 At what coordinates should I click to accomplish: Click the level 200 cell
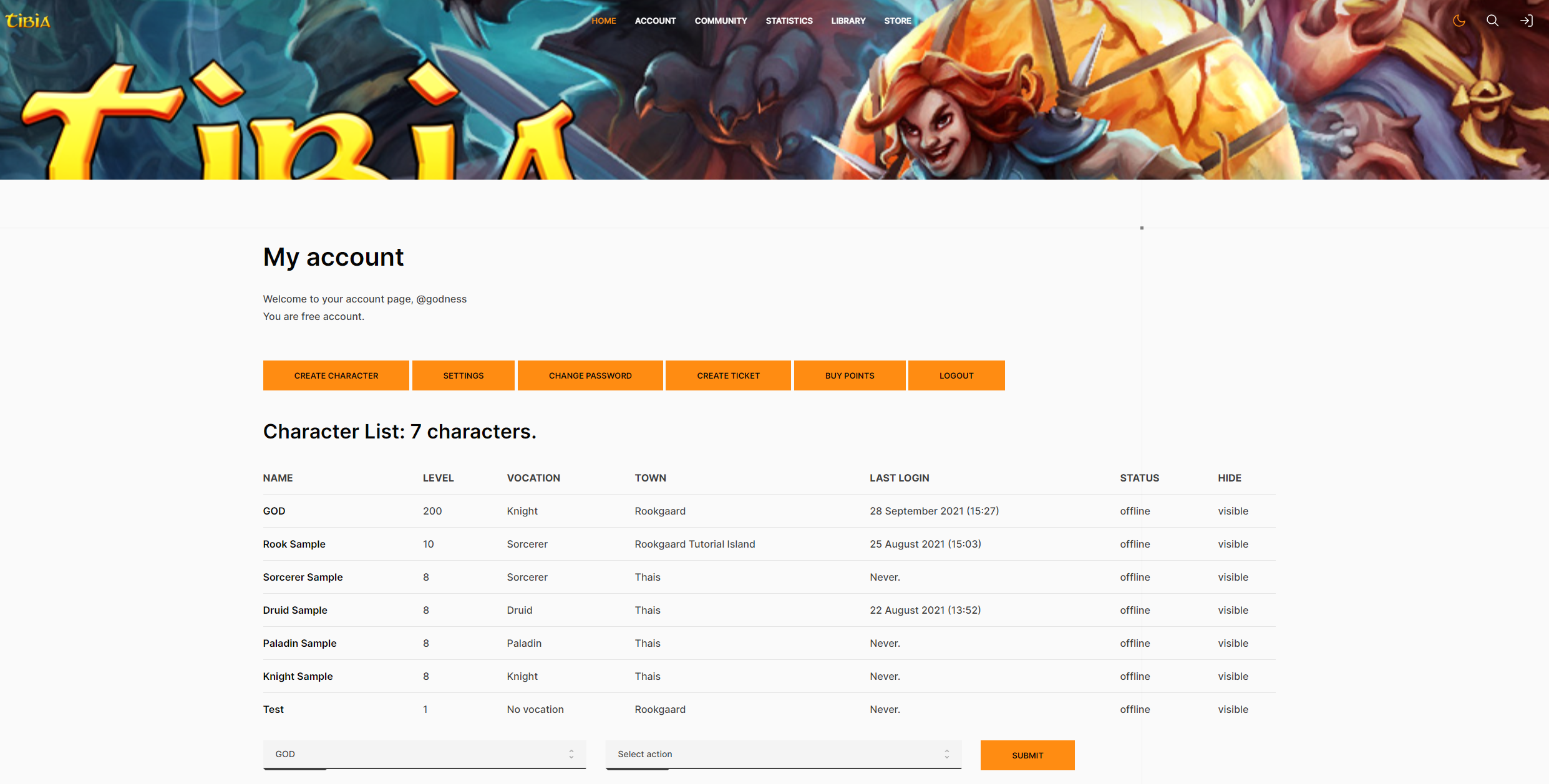[432, 511]
